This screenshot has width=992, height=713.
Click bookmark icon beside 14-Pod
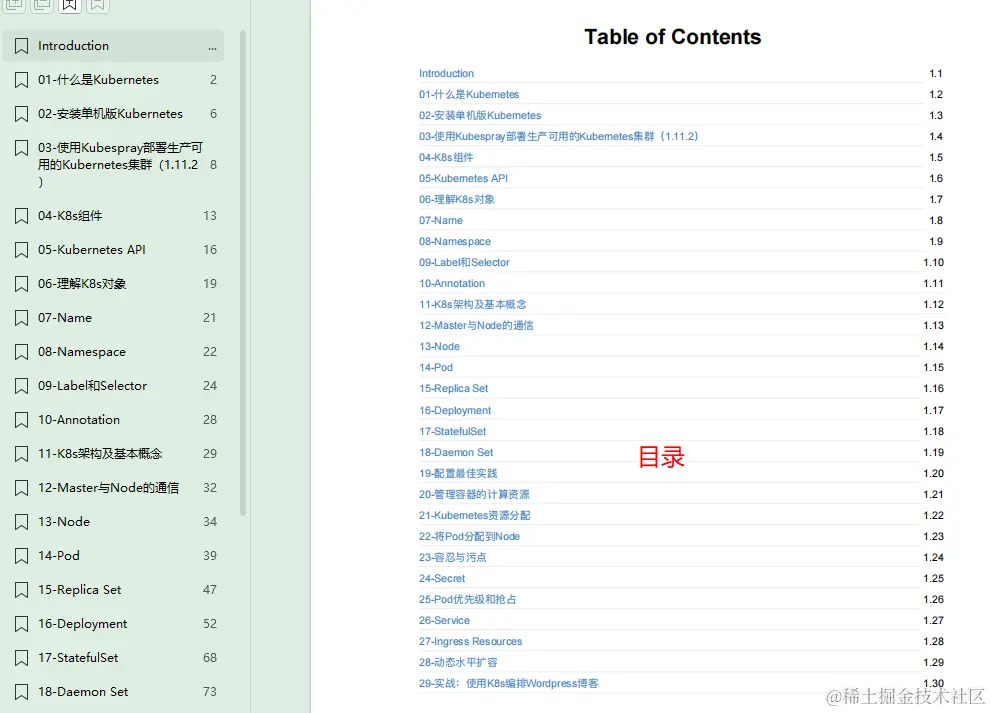coord(22,556)
